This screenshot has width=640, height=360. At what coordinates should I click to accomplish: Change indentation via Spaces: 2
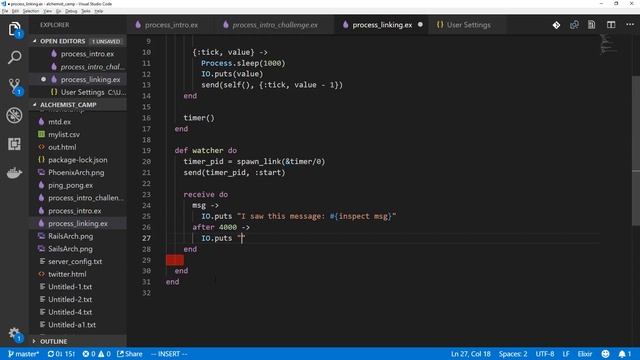tap(513, 354)
